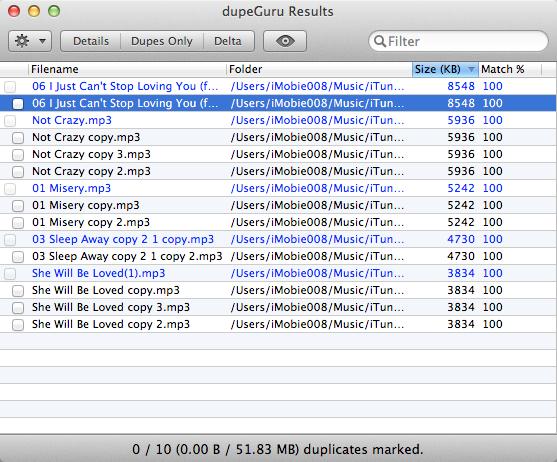Screen dimensions: 557x462
Task: Check Not Crazy copy.mp3 box
Action: coord(17,138)
